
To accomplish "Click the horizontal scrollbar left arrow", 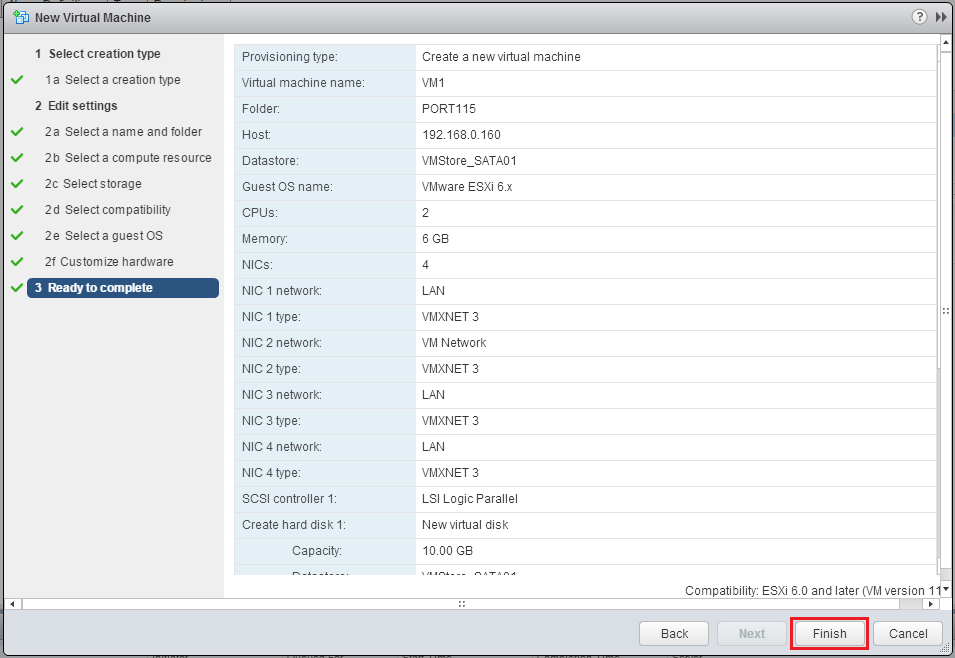I will tap(13, 604).
